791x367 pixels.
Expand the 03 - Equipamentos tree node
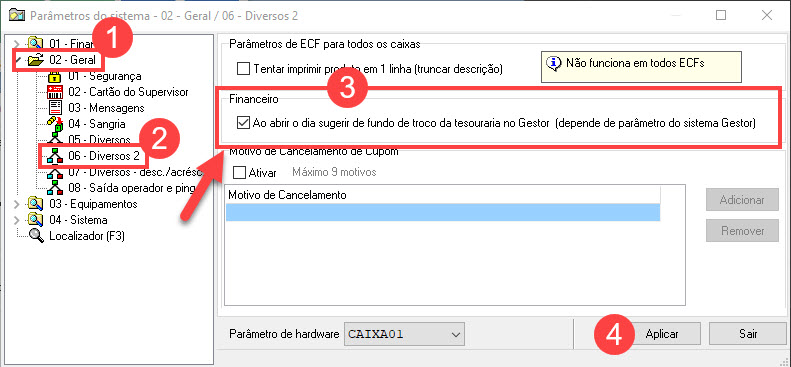point(18,205)
